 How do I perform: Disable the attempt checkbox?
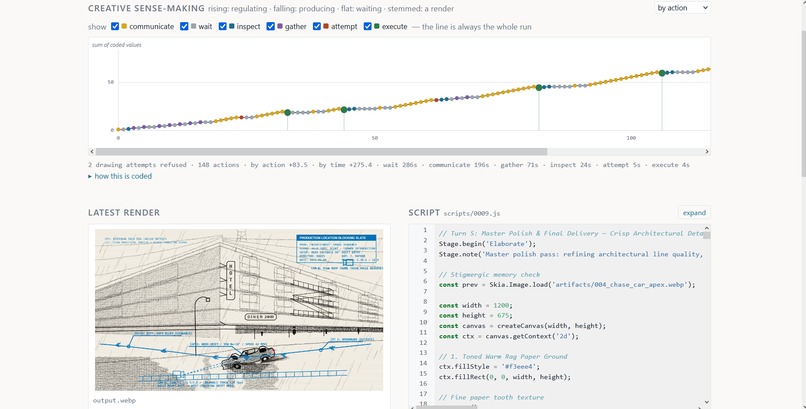pyautogui.click(x=317, y=27)
